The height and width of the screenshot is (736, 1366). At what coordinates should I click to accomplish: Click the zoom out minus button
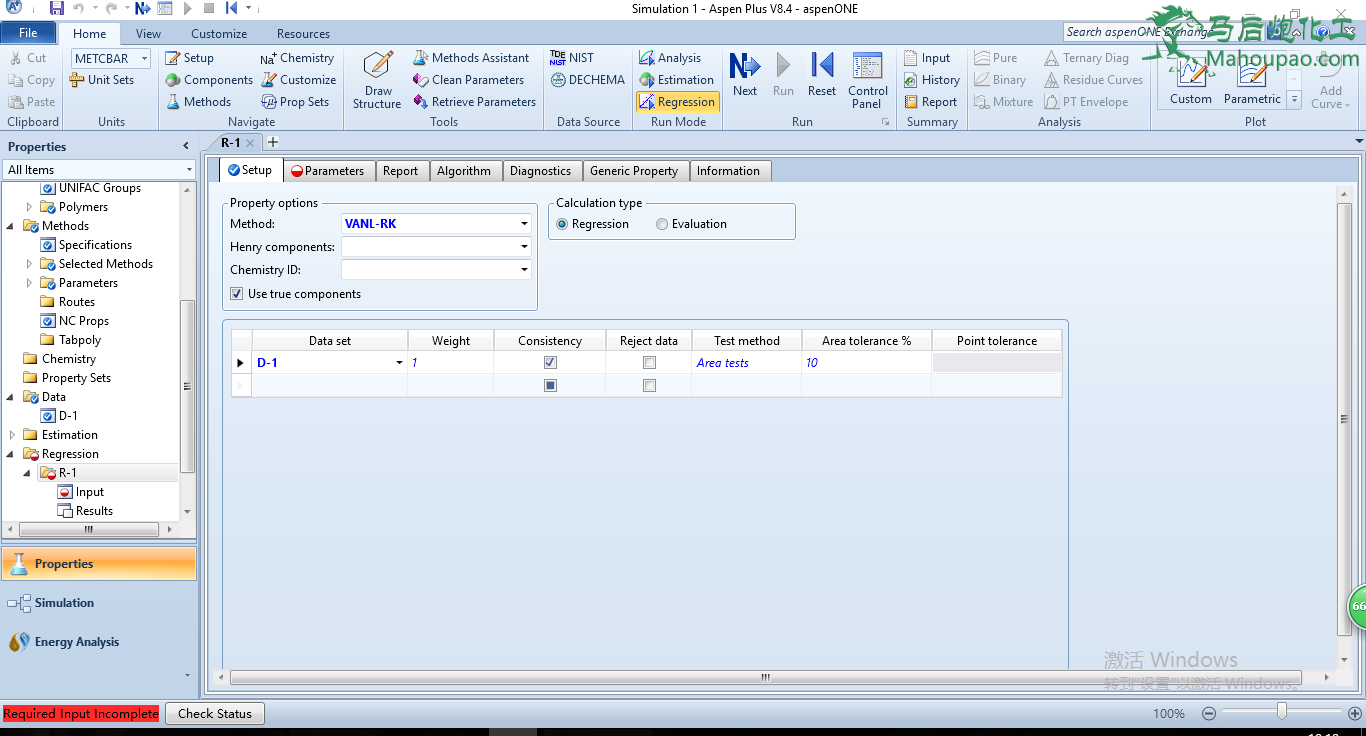pyautogui.click(x=1209, y=713)
